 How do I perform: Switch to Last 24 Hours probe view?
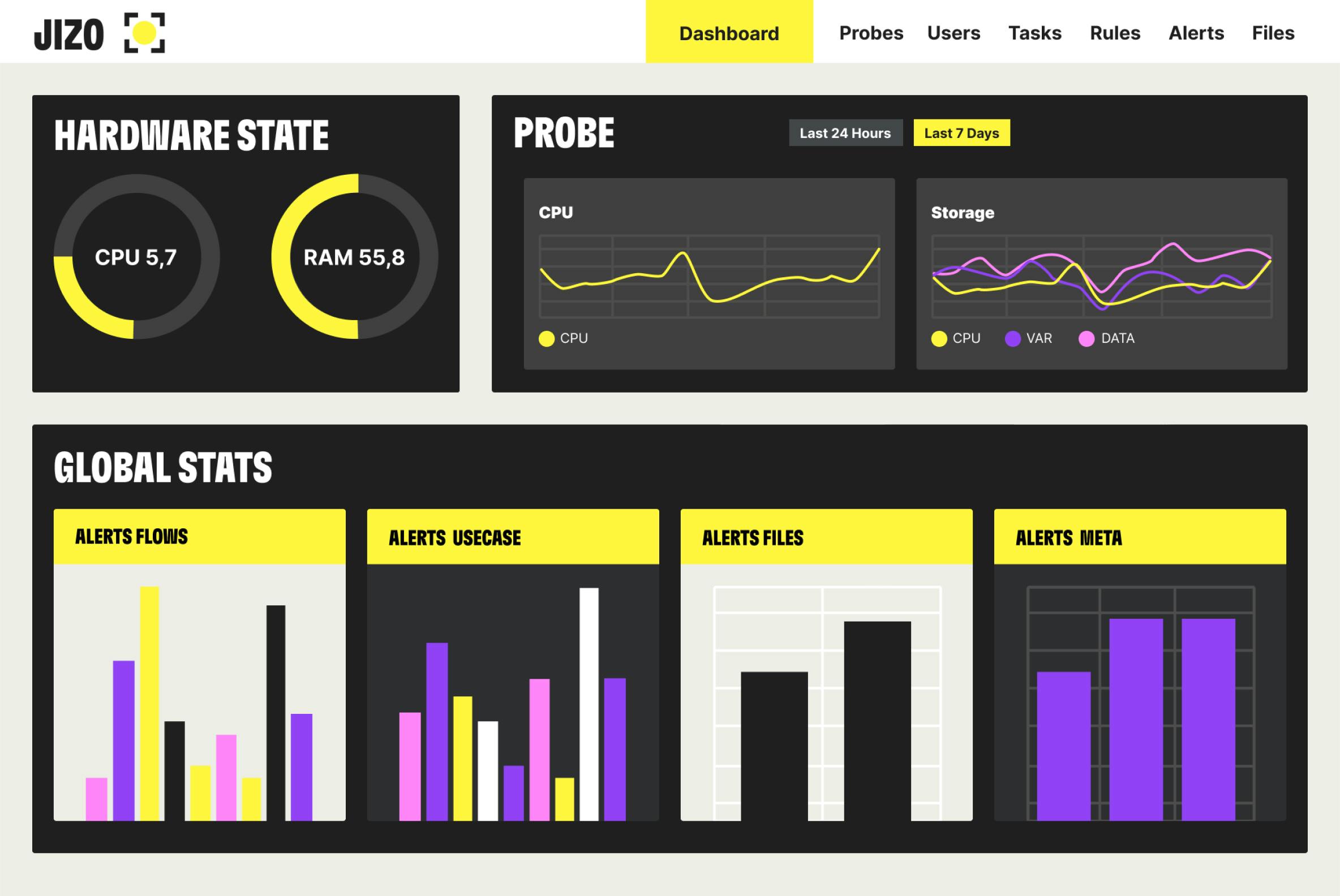pyautogui.click(x=845, y=133)
